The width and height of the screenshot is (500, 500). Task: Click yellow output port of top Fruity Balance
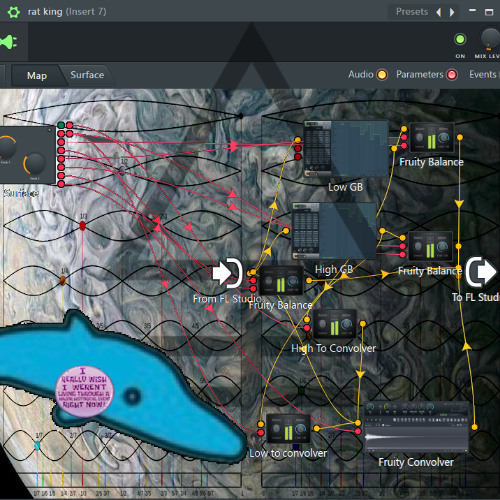460,137
